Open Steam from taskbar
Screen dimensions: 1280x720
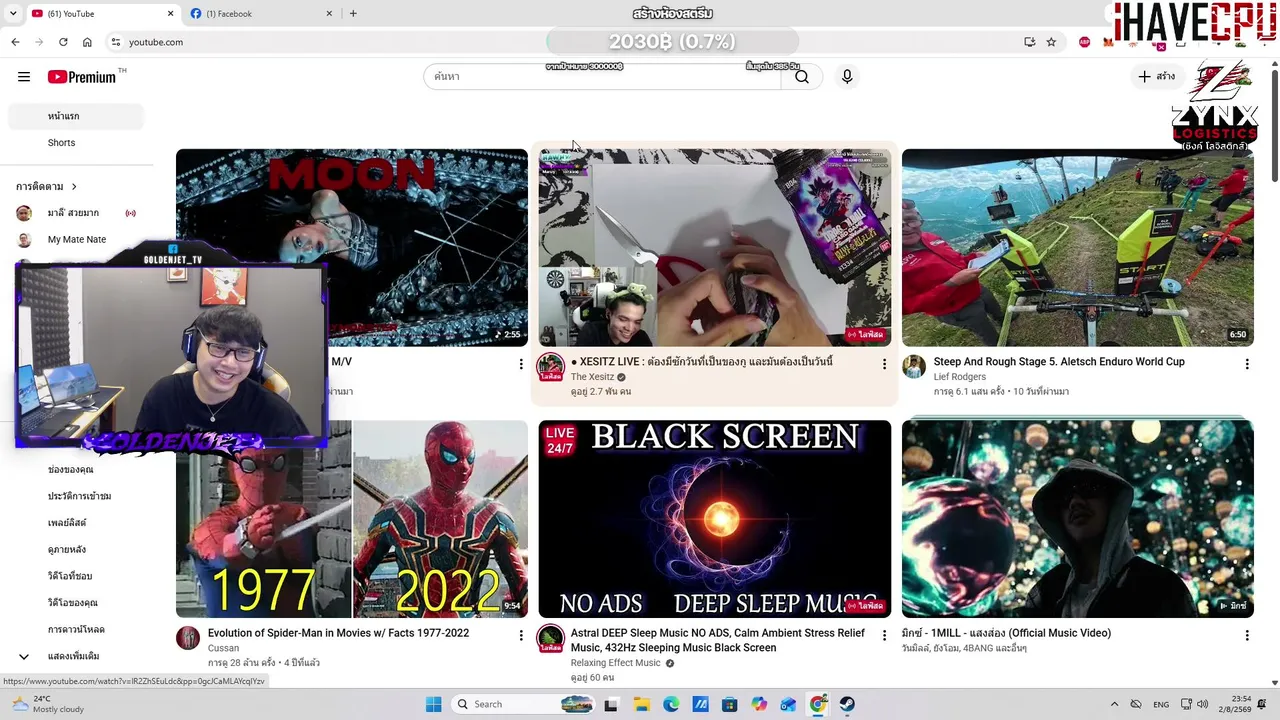click(847, 704)
